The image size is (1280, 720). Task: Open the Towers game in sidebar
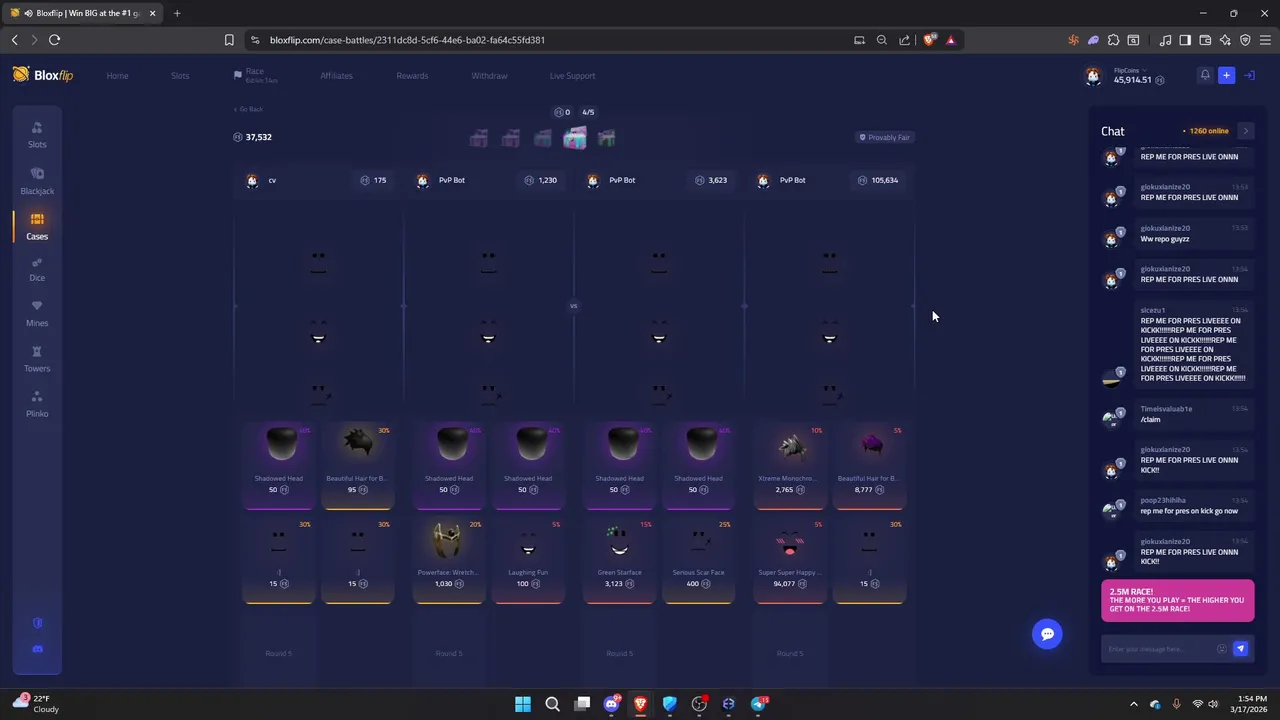[37, 359]
